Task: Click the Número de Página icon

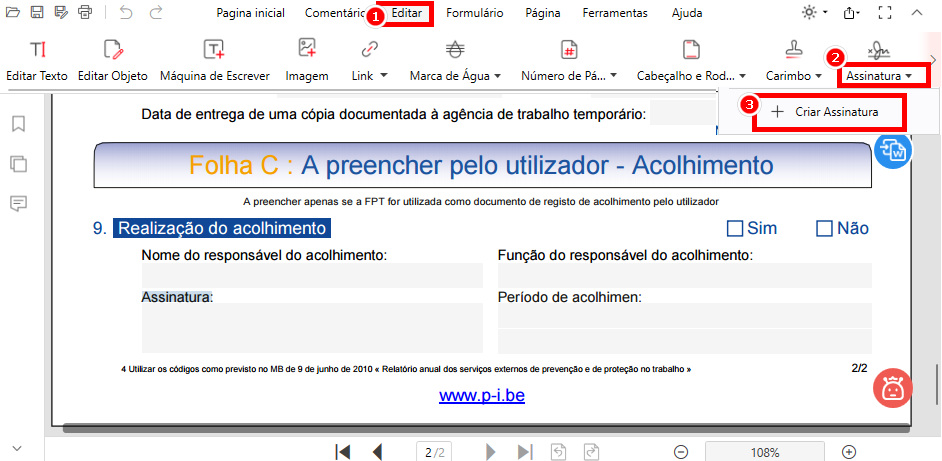Action: [568, 50]
